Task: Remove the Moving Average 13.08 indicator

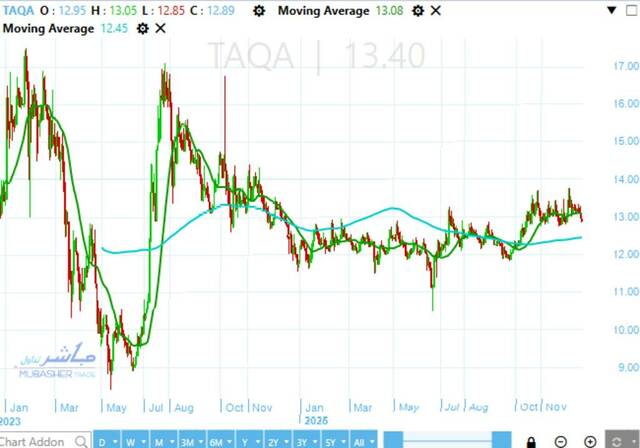Action: [x=436, y=11]
